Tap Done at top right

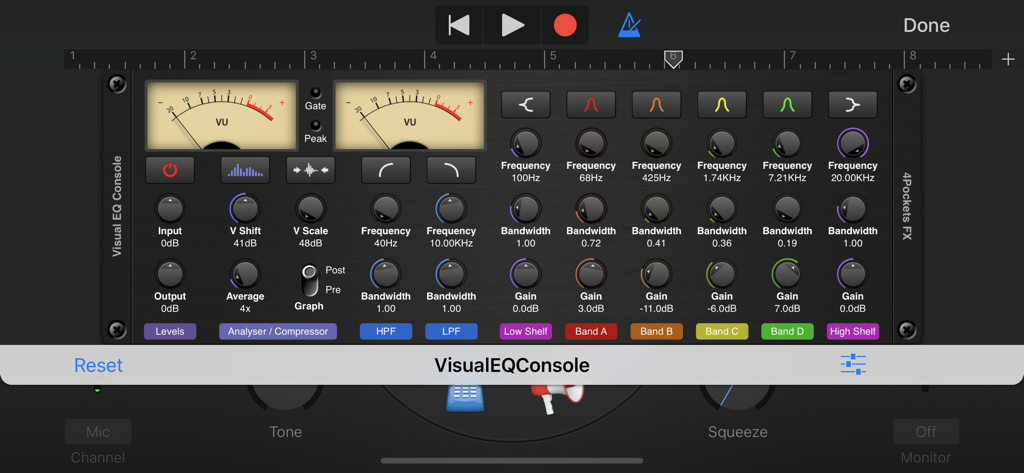pyautogui.click(x=926, y=25)
